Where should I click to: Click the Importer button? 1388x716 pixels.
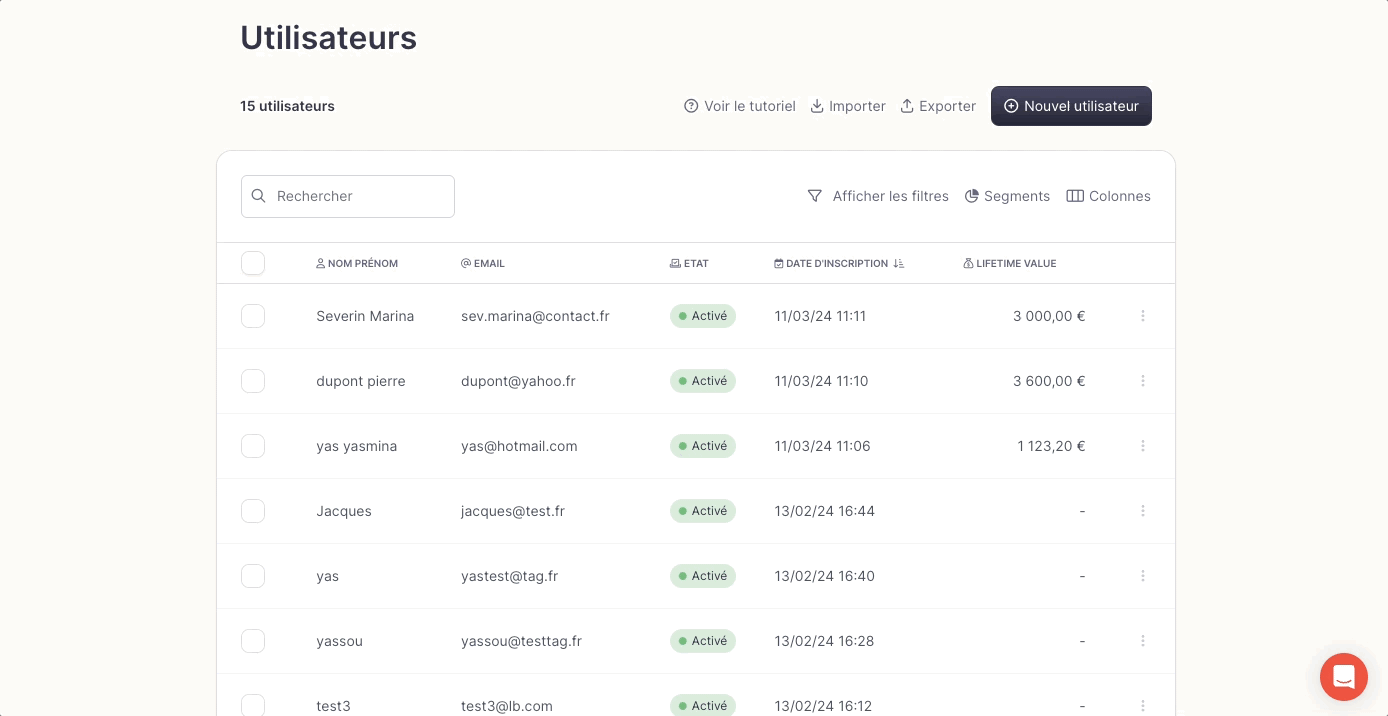pyautogui.click(x=848, y=106)
